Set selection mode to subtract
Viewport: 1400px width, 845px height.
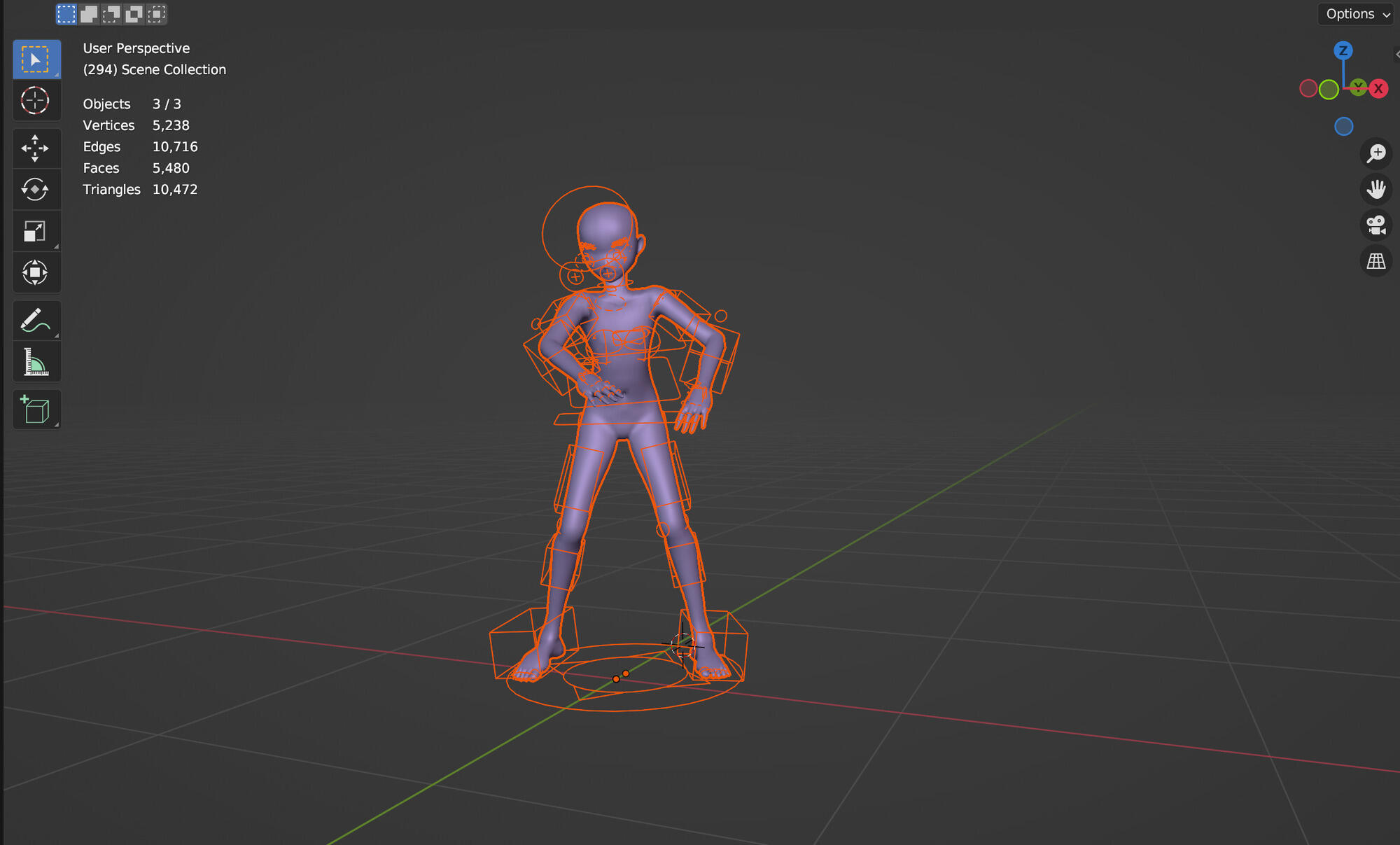(x=111, y=14)
